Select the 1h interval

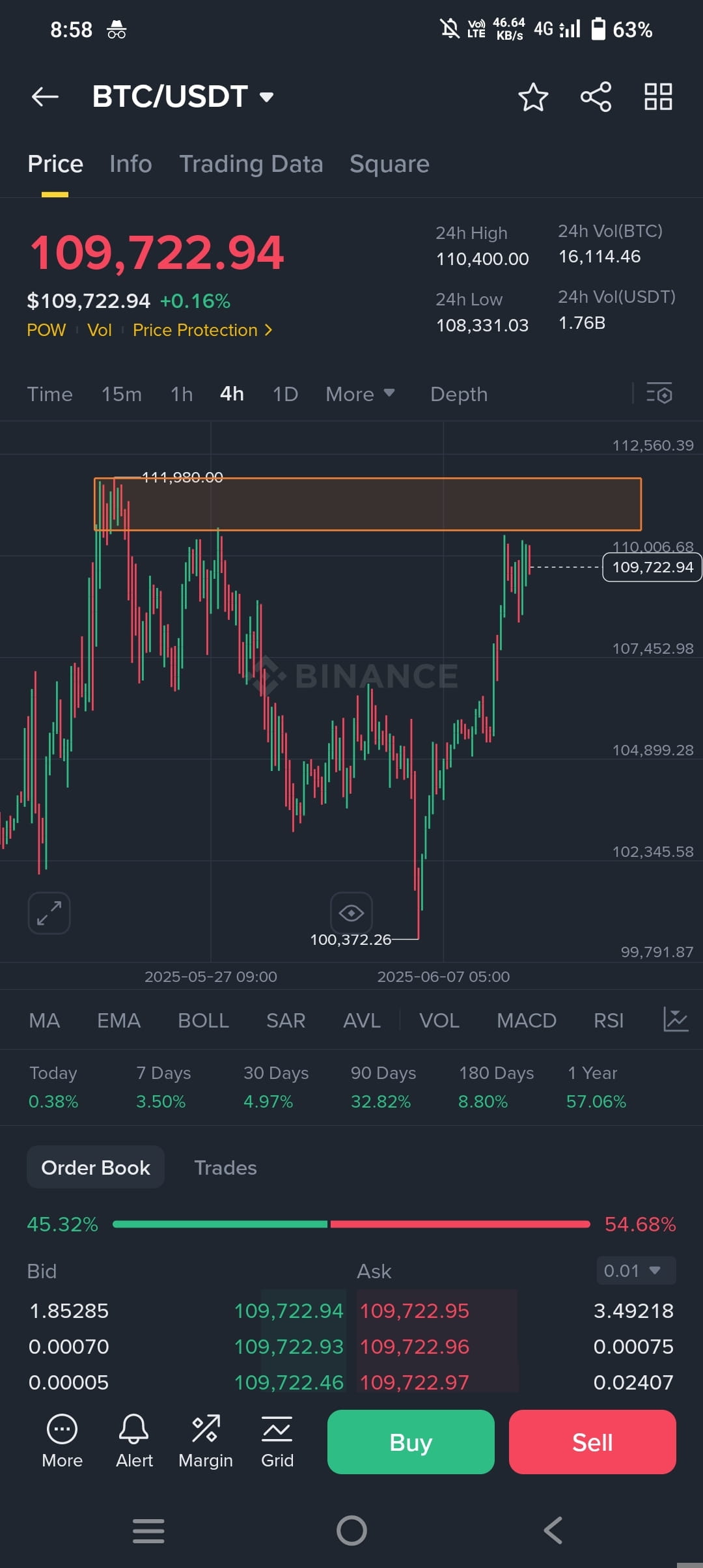tap(182, 394)
